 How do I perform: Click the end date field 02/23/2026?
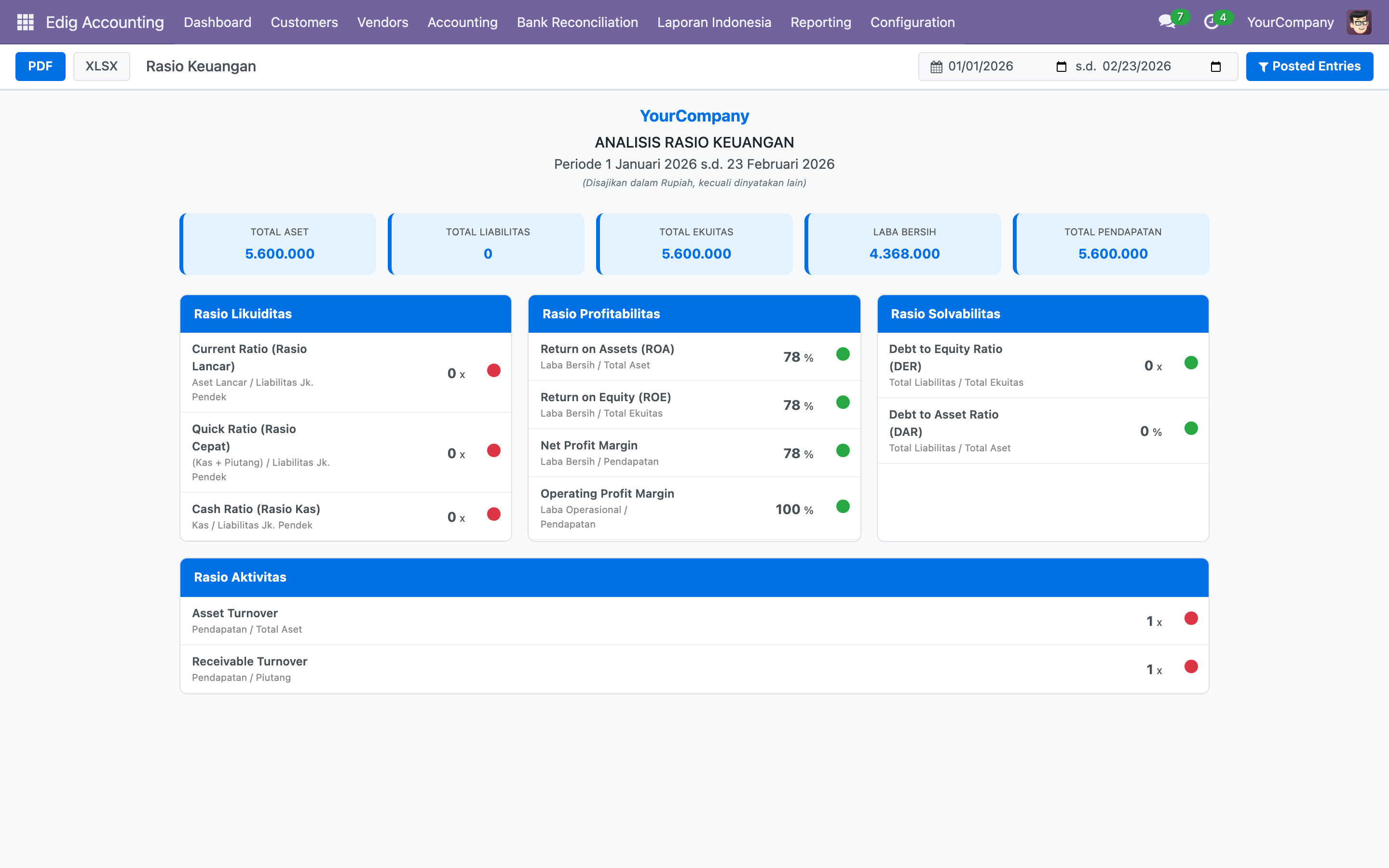1136,67
